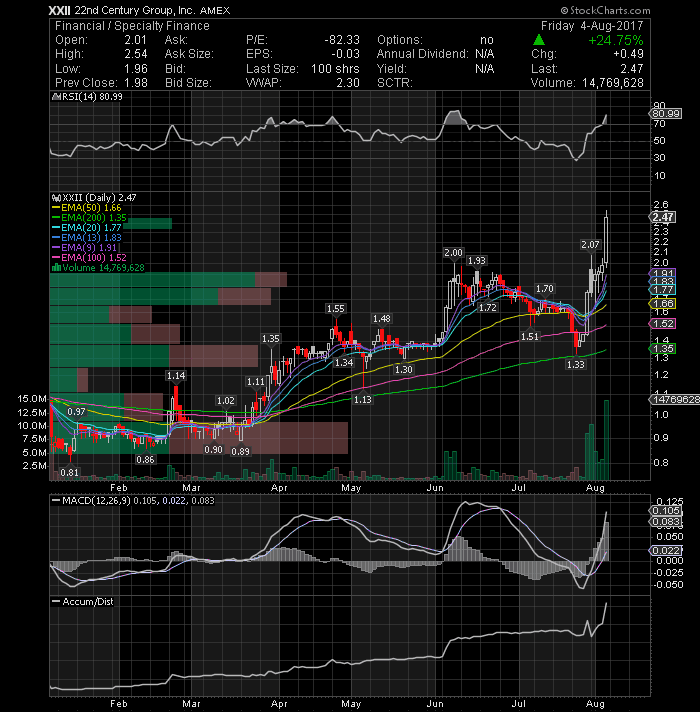Select the pink EMA(100) legend line
Screen dimensions: 700x712
(56, 257)
